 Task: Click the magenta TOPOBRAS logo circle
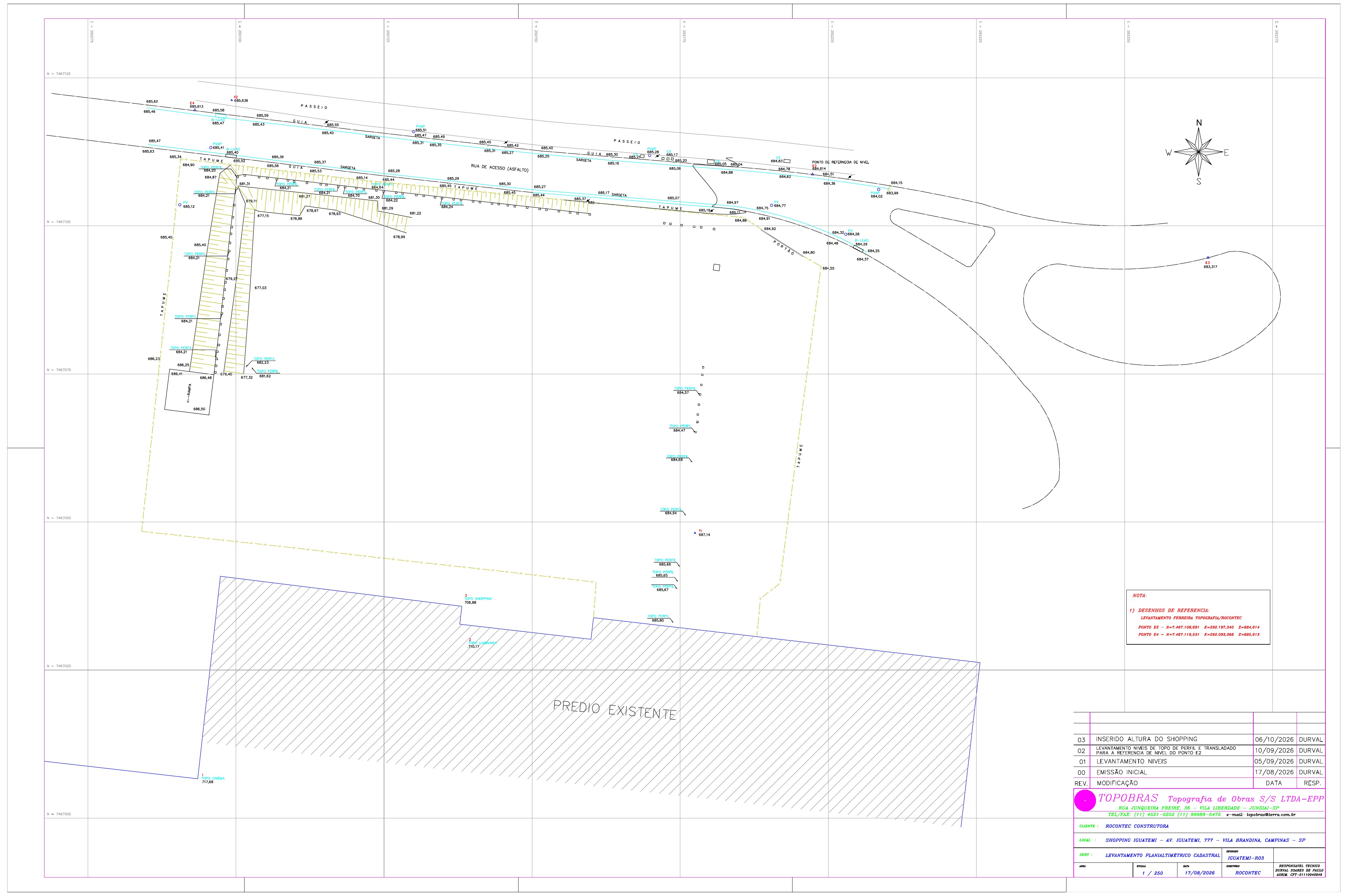tap(1085, 801)
